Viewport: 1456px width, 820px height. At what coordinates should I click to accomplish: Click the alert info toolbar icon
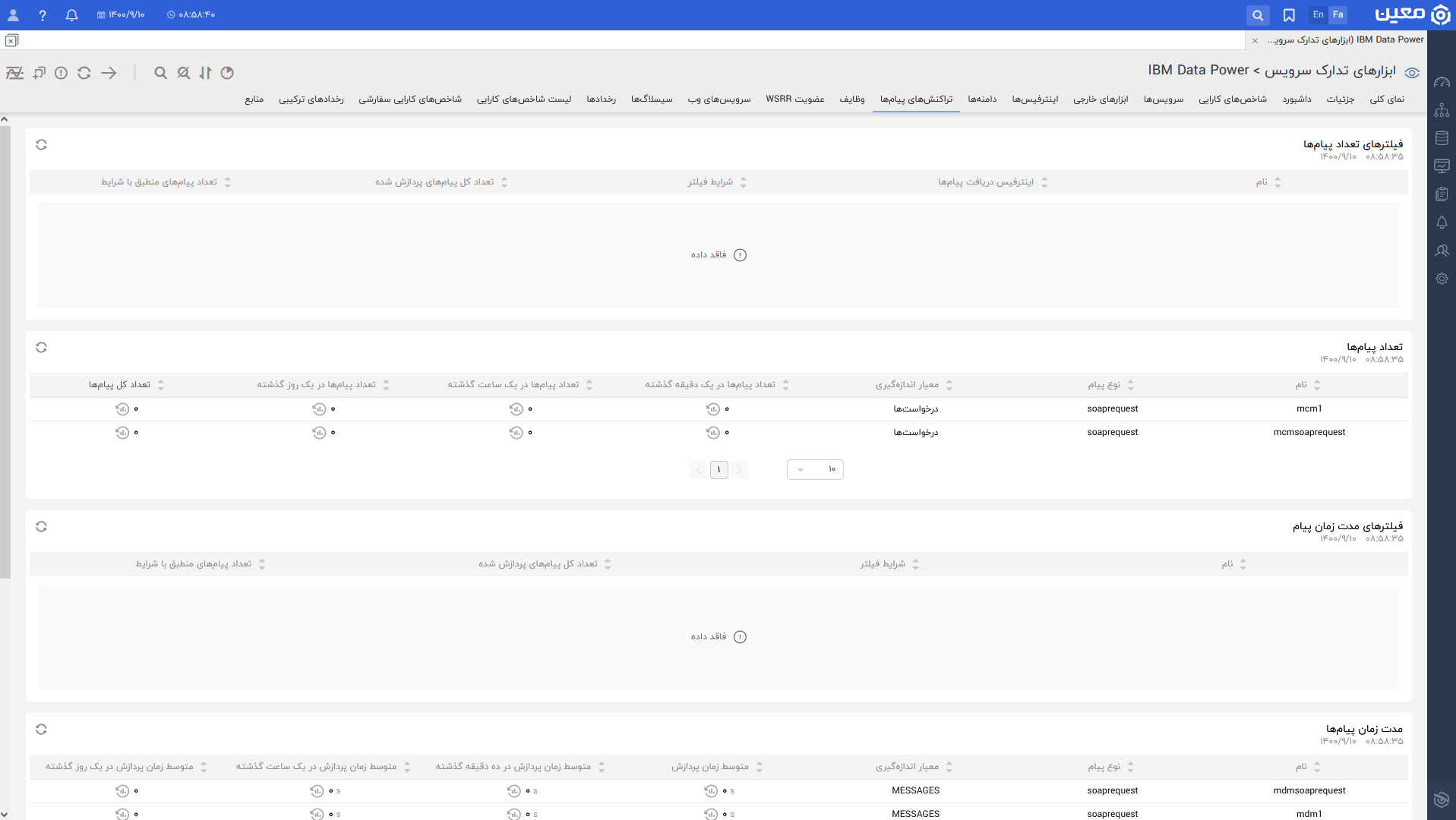61,73
